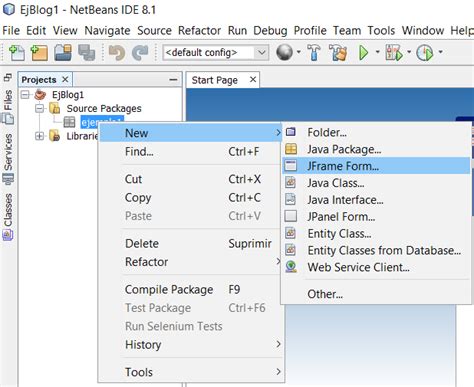474x387 pixels.
Task: Click the Build Project hammer icon
Action: point(313,53)
